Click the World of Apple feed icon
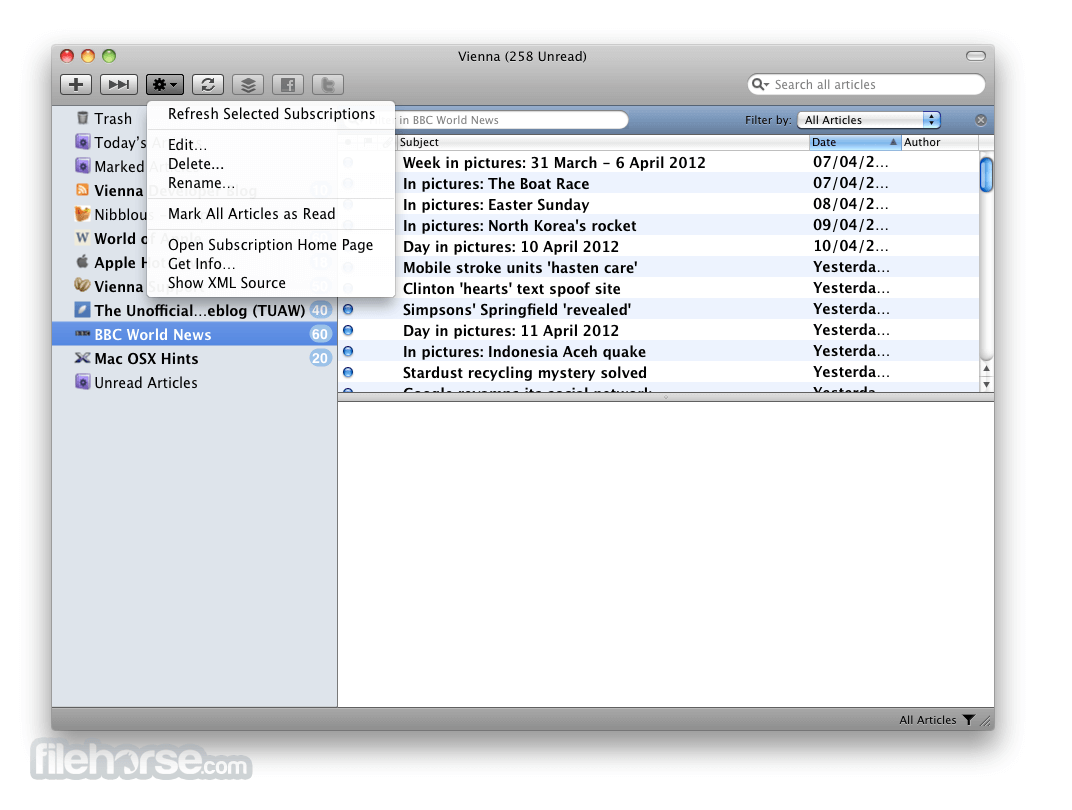The width and height of the screenshot is (1072, 810). [83, 238]
